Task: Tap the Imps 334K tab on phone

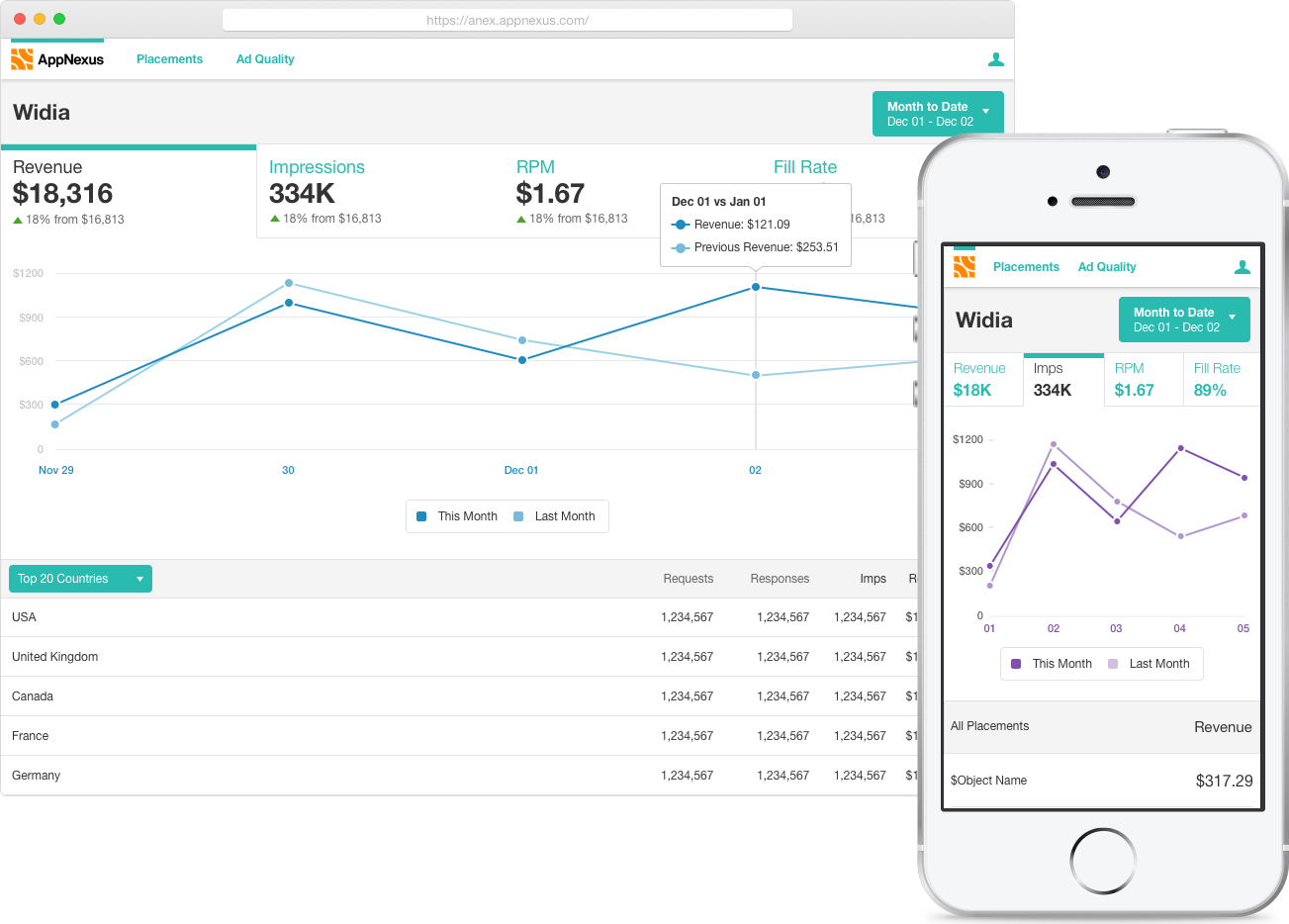Action: (x=1063, y=380)
